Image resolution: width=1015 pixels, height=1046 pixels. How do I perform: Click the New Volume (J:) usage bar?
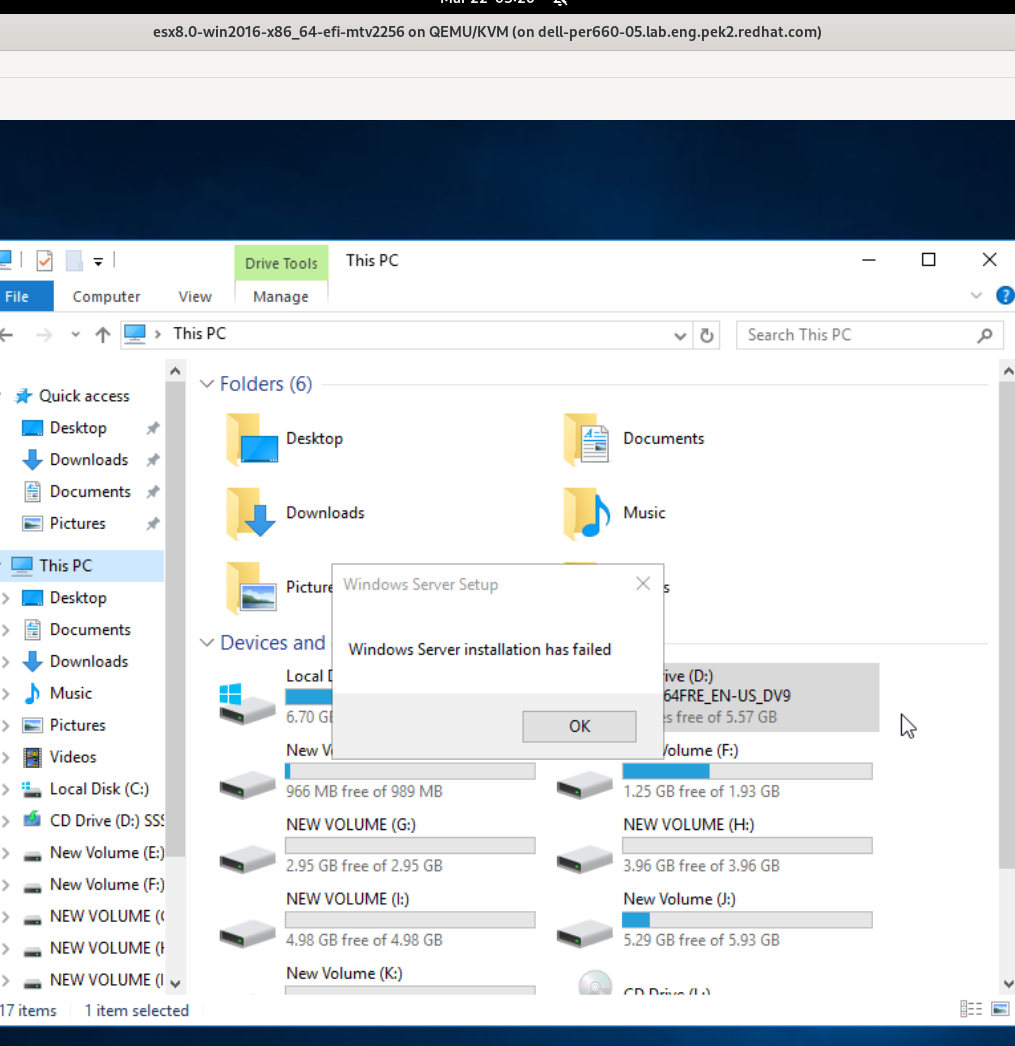(x=747, y=920)
